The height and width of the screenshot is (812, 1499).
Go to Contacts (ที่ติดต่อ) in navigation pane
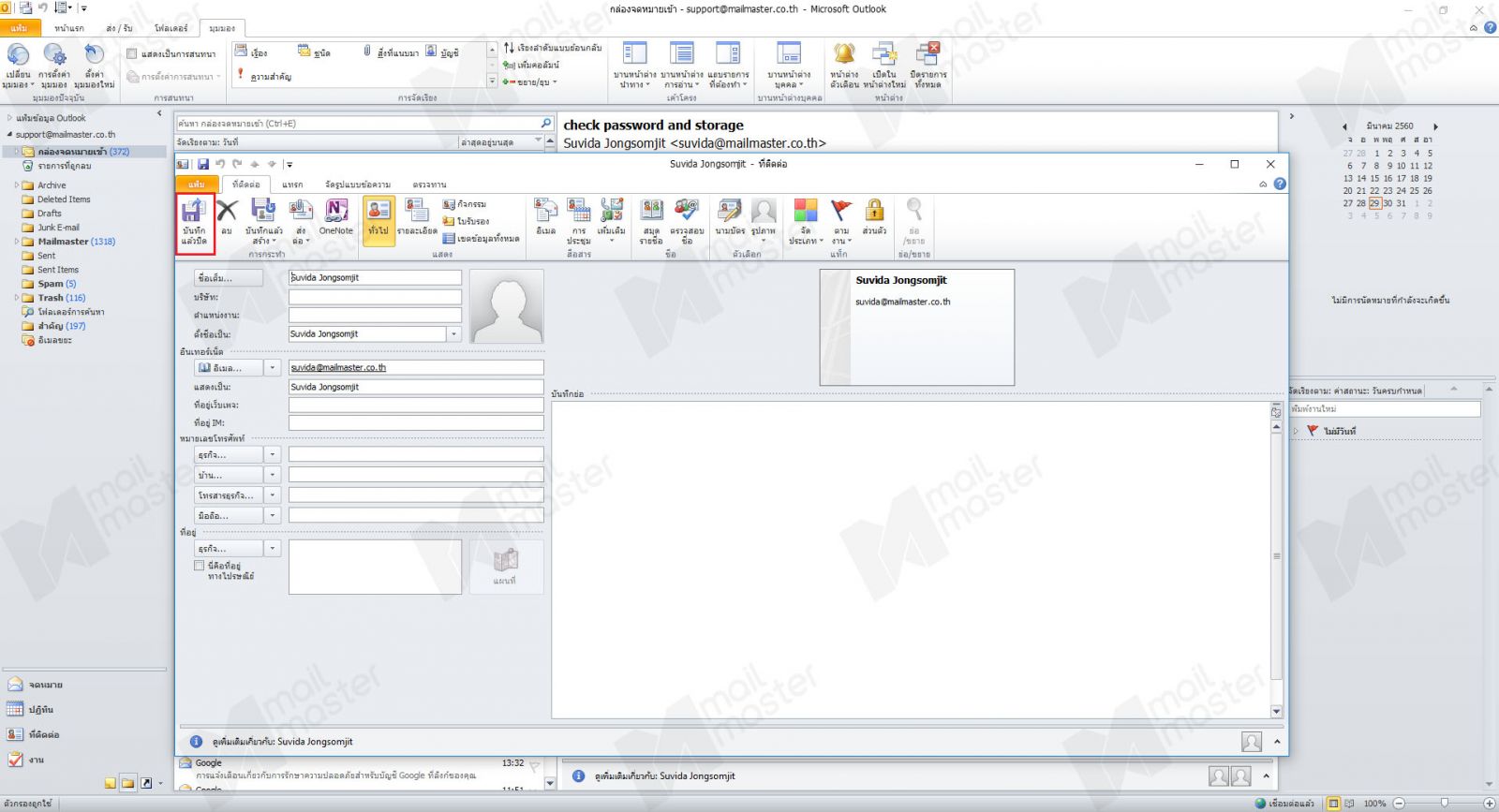(x=44, y=735)
